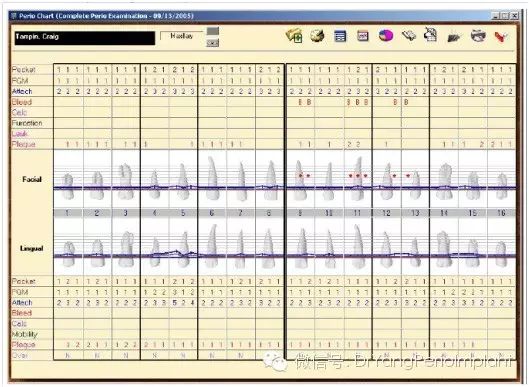Select tooth number 11 in number strip
This screenshot has height=387, width=529.
(x=357, y=213)
